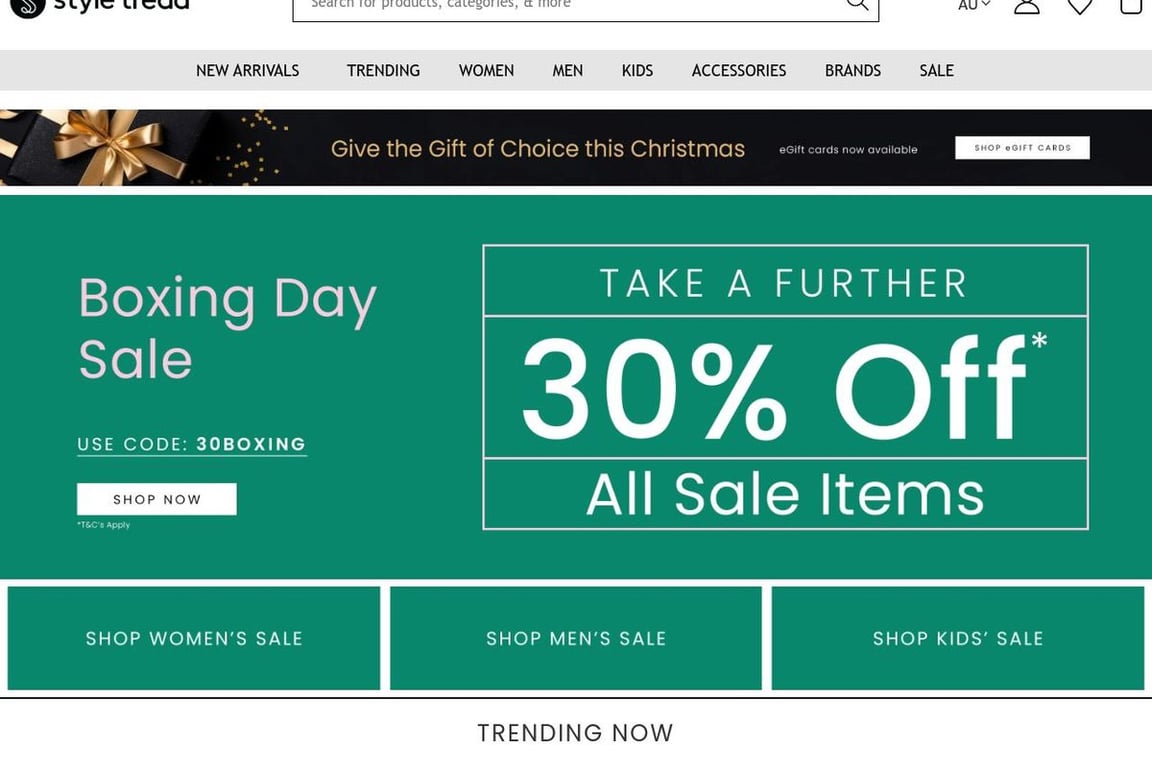
Task: Go to the Women category
Action: pos(486,71)
